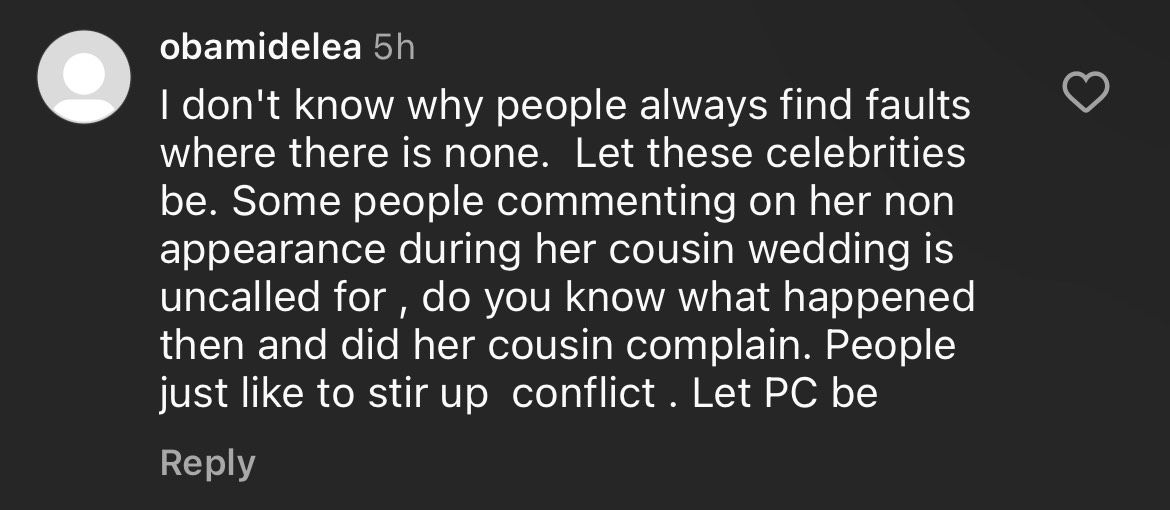Click the 5h timestamp

(393, 47)
